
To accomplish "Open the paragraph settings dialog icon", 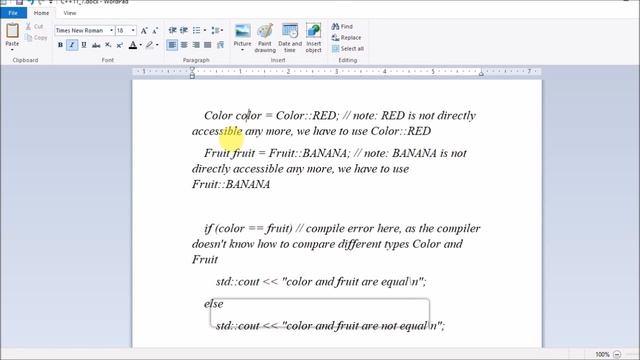I will (220, 45).
